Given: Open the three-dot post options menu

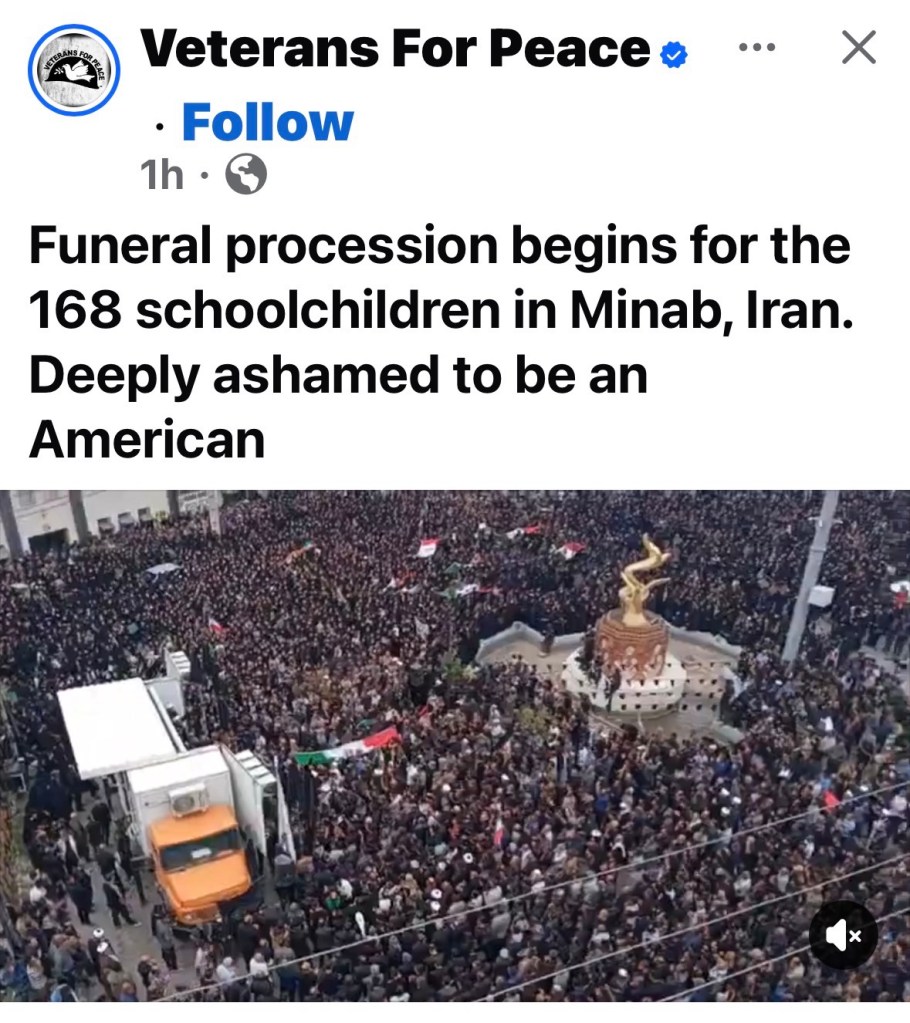Looking at the screenshot, I should pos(757,47).
